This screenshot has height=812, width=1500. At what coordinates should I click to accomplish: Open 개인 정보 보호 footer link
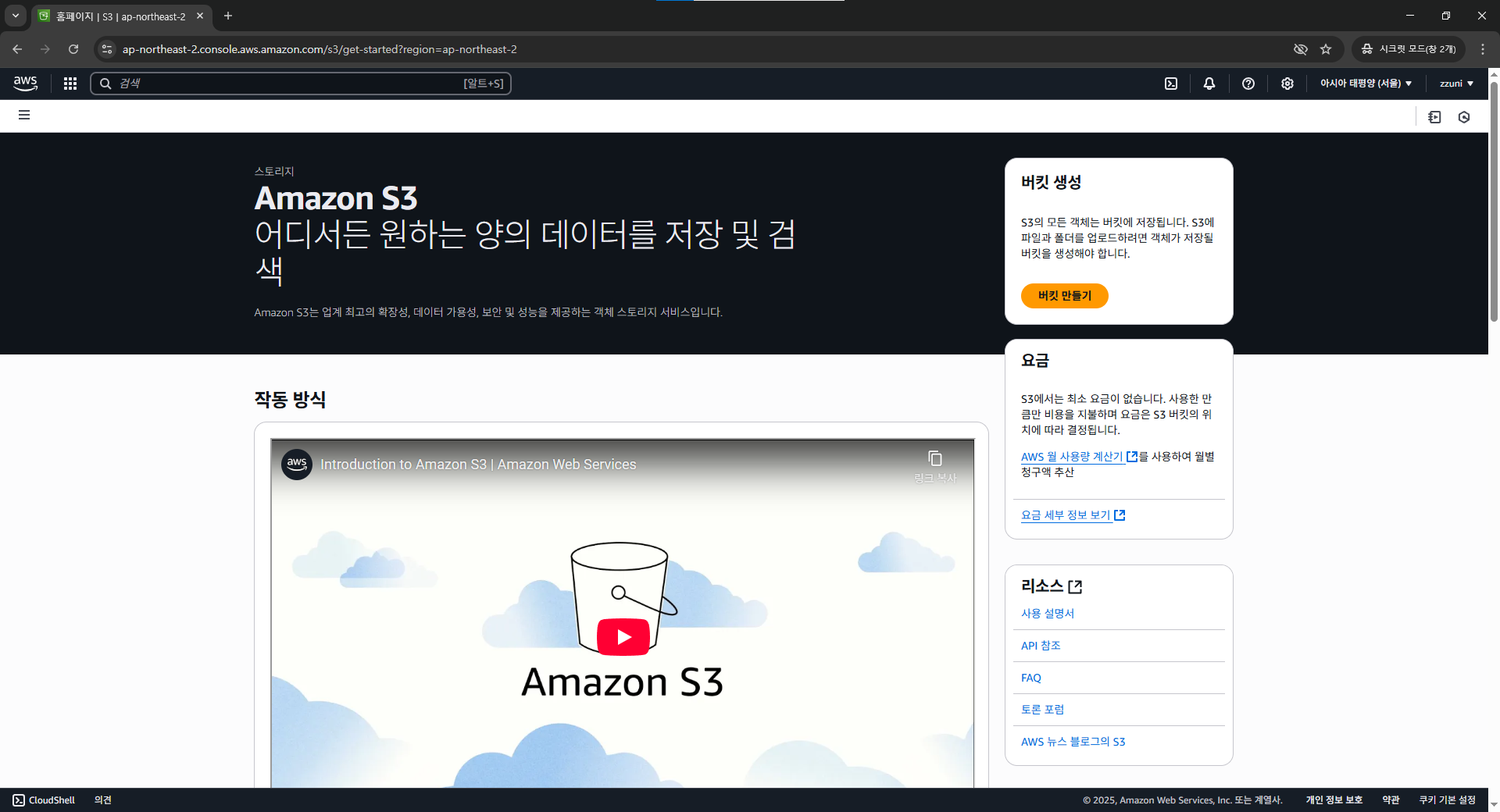[1334, 800]
